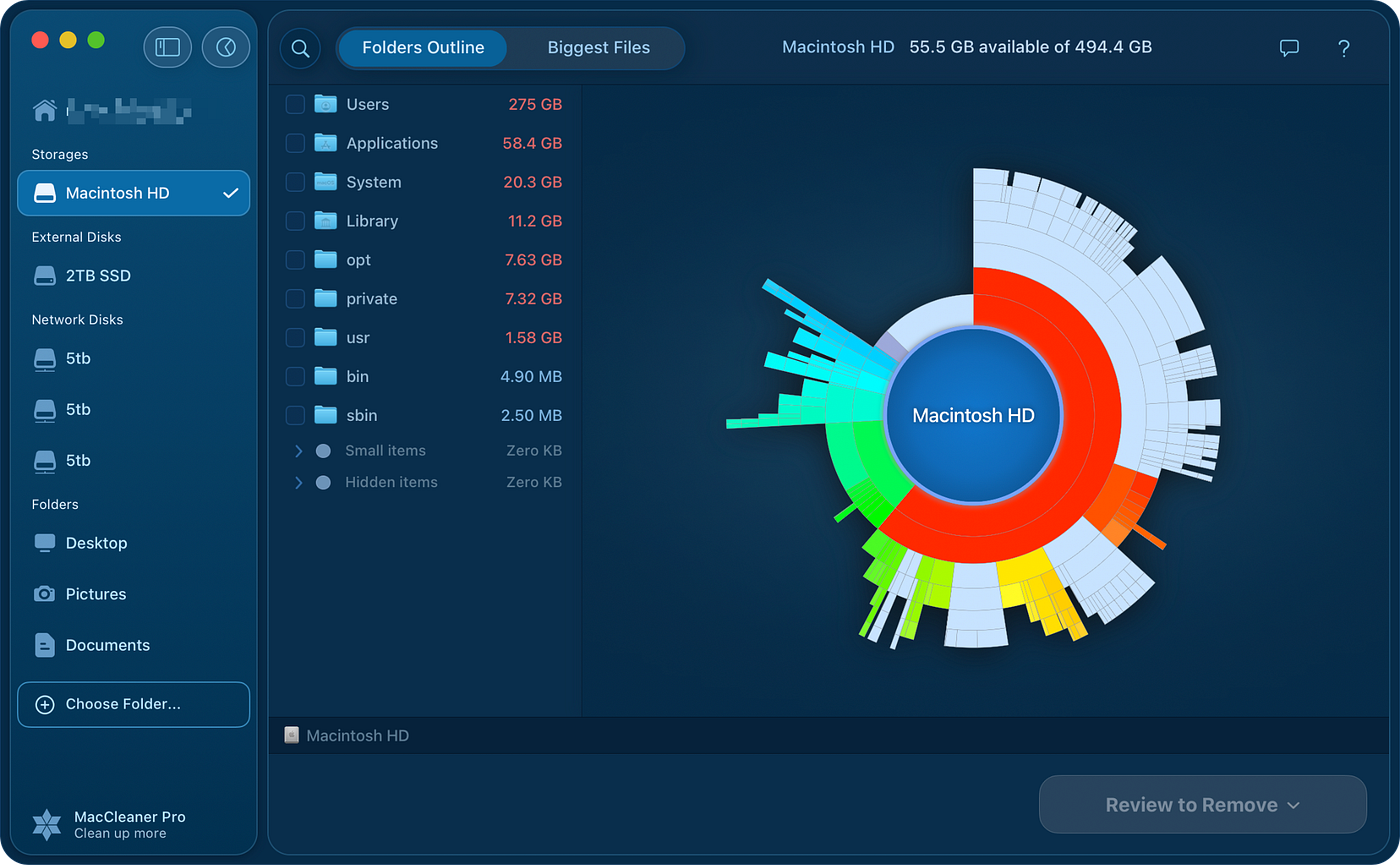Click the Review to Remove button
The image size is (1400, 865).
pyautogui.click(x=1203, y=805)
